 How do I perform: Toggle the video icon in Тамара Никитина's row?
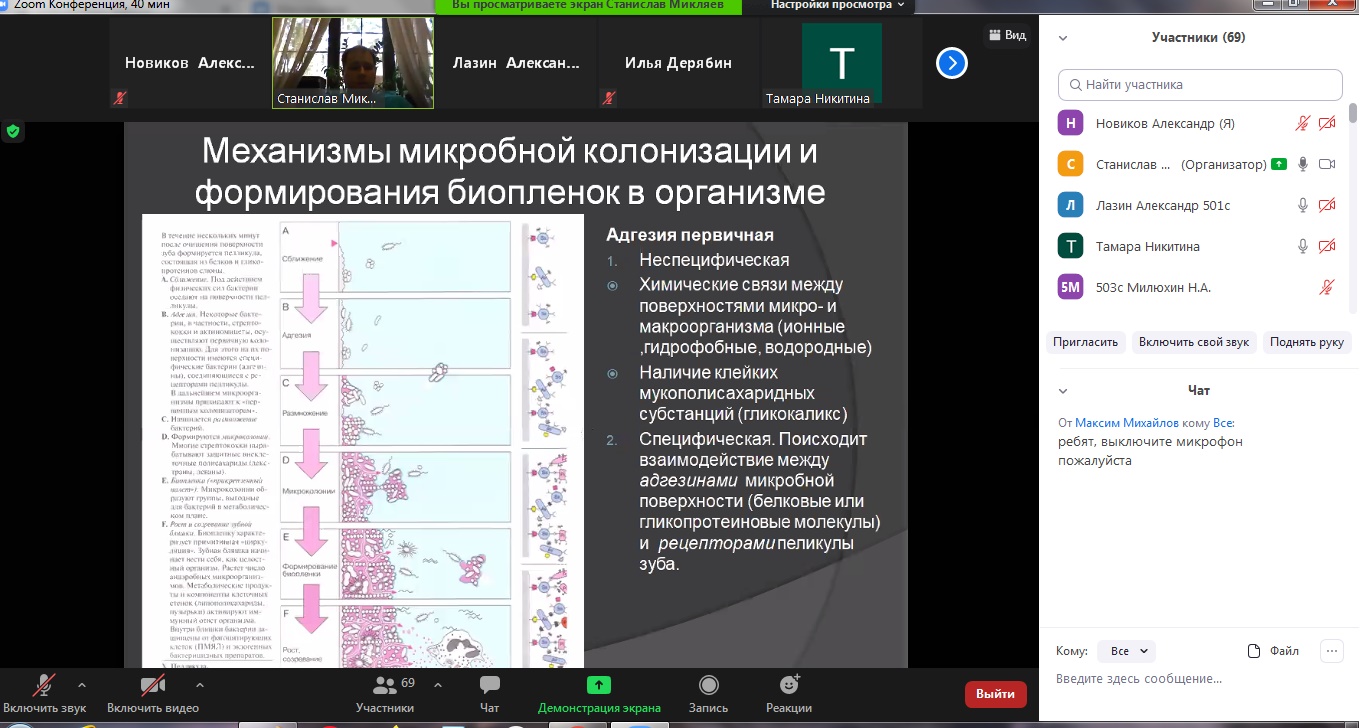click(x=1327, y=246)
